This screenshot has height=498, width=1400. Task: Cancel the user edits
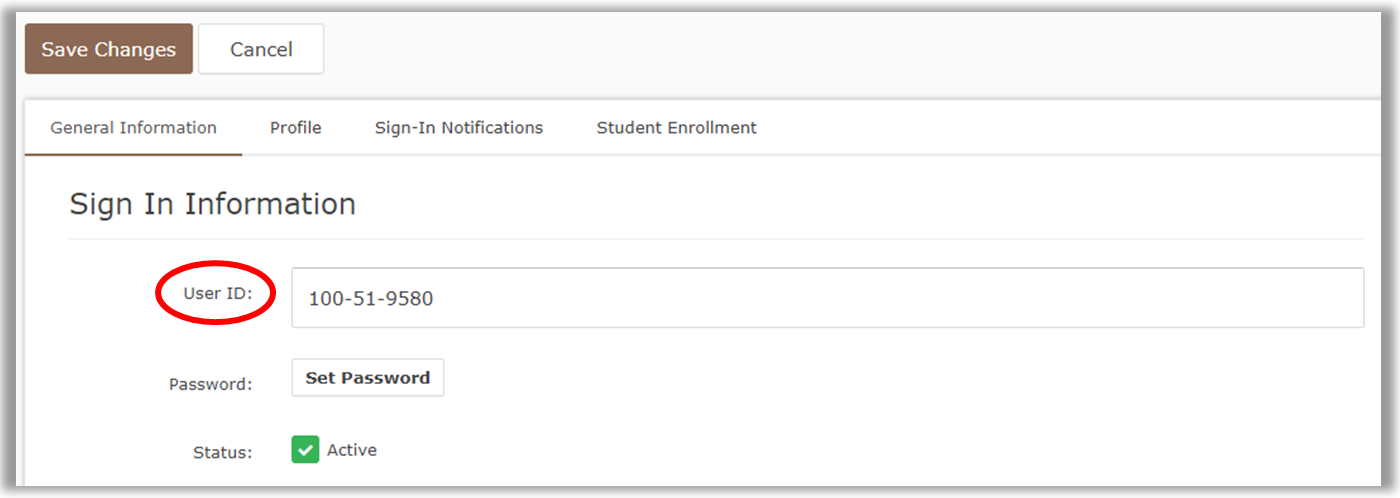pyautogui.click(x=261, y=50)
